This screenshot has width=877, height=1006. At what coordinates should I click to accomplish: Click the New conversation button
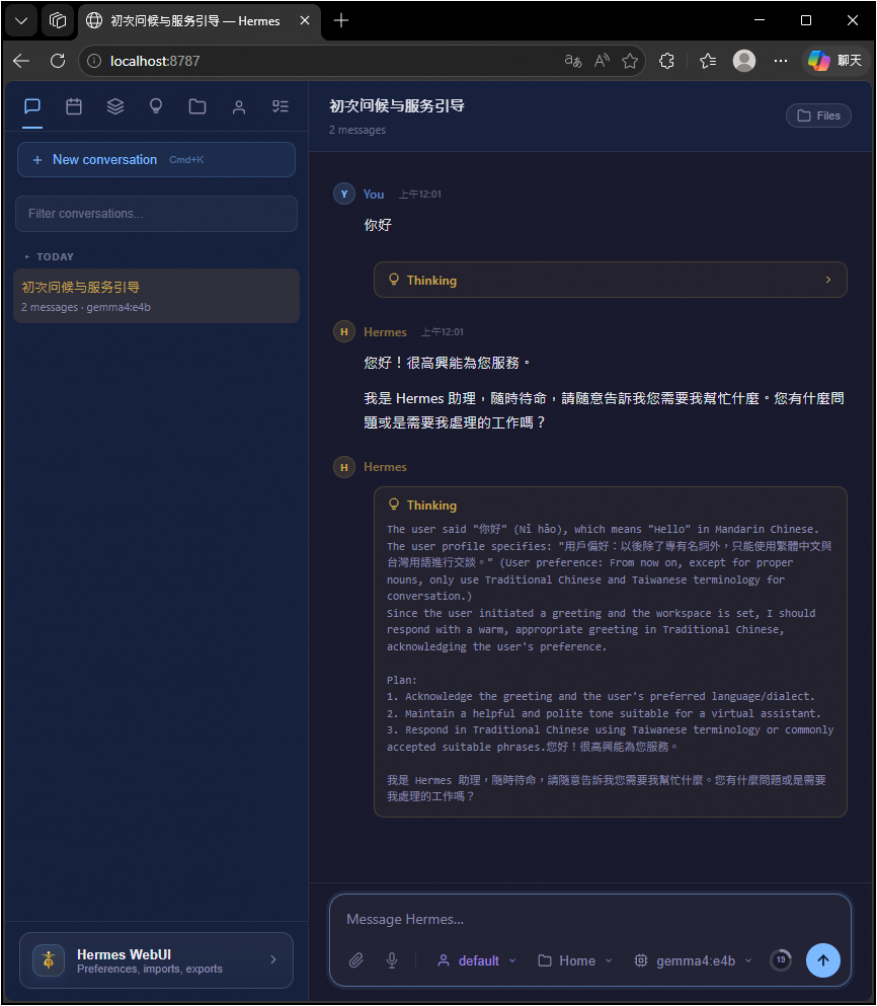[x=156, y=160]
